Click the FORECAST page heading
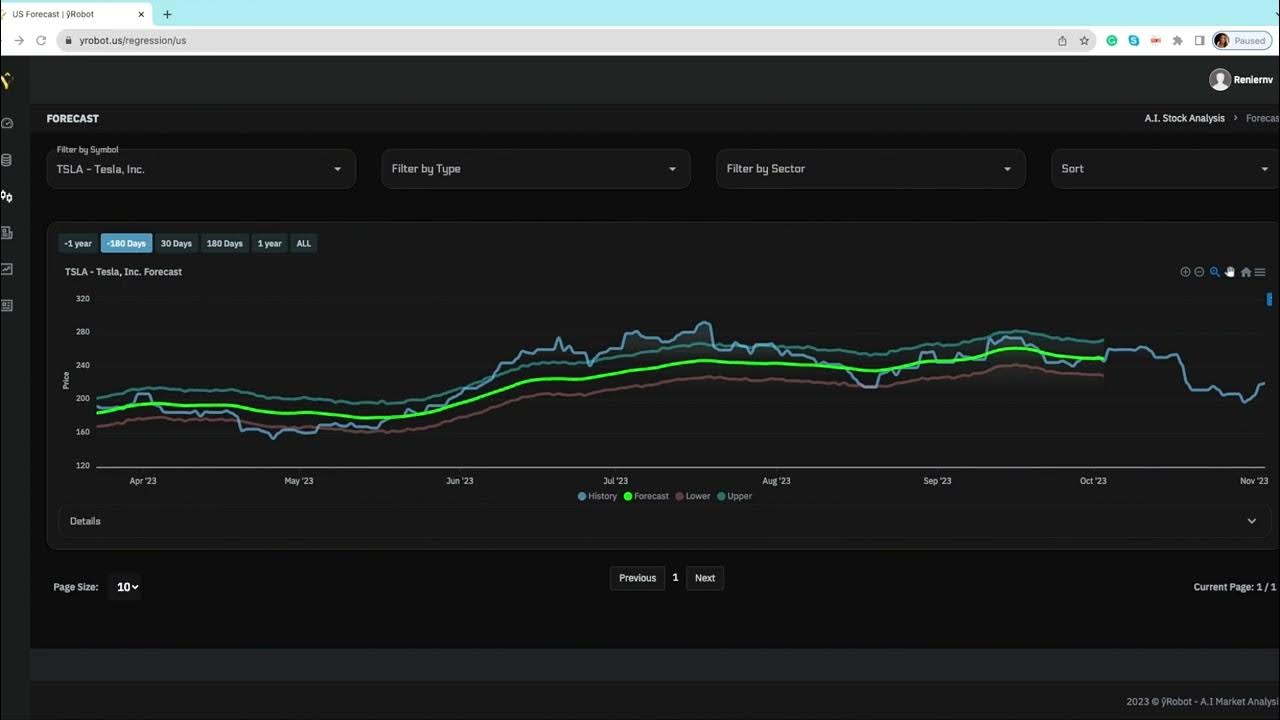The height and width of the screenshot is (720, 1280). tap(73, 118)
